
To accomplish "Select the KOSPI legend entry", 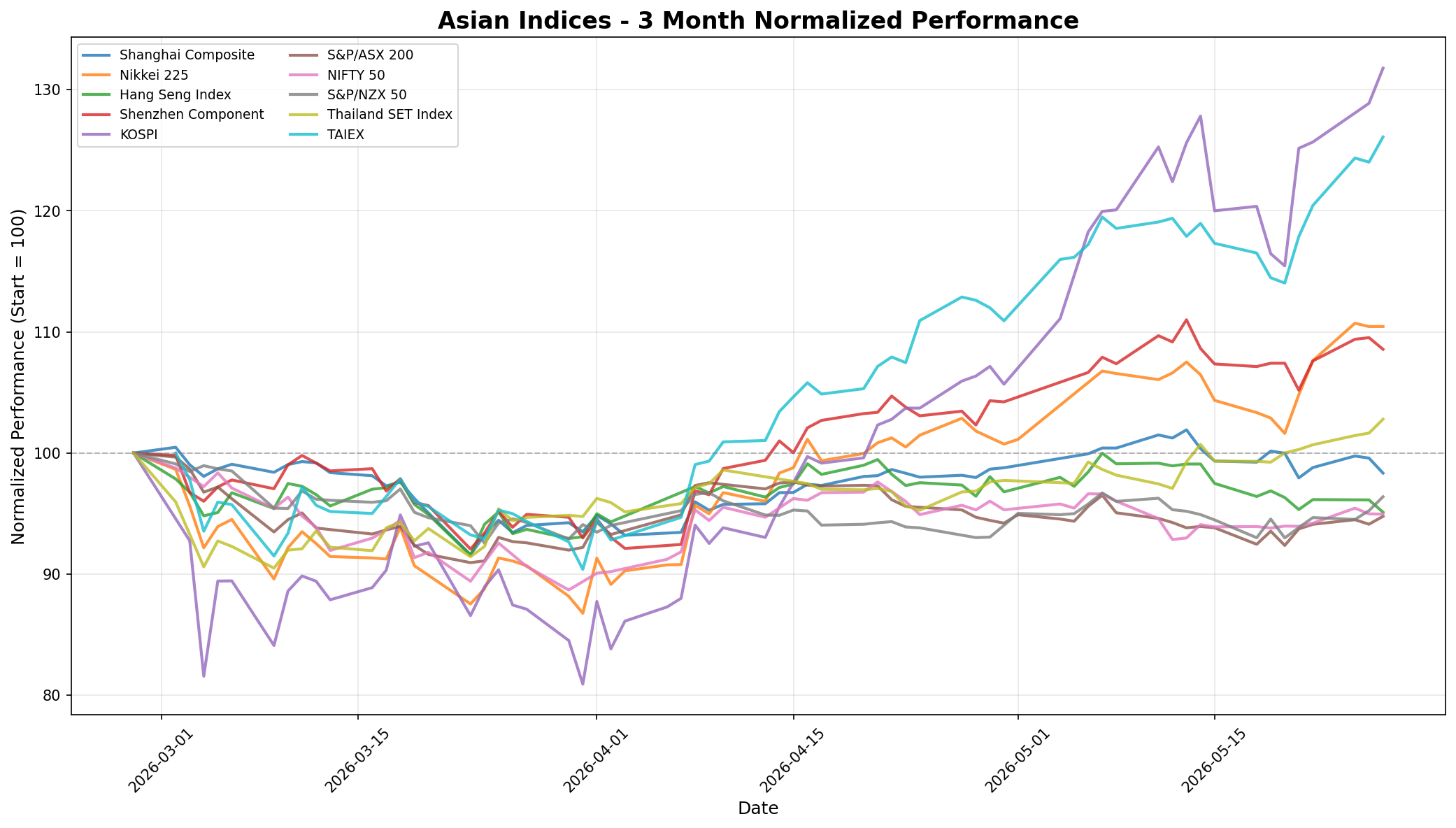I will coord(119,135).
